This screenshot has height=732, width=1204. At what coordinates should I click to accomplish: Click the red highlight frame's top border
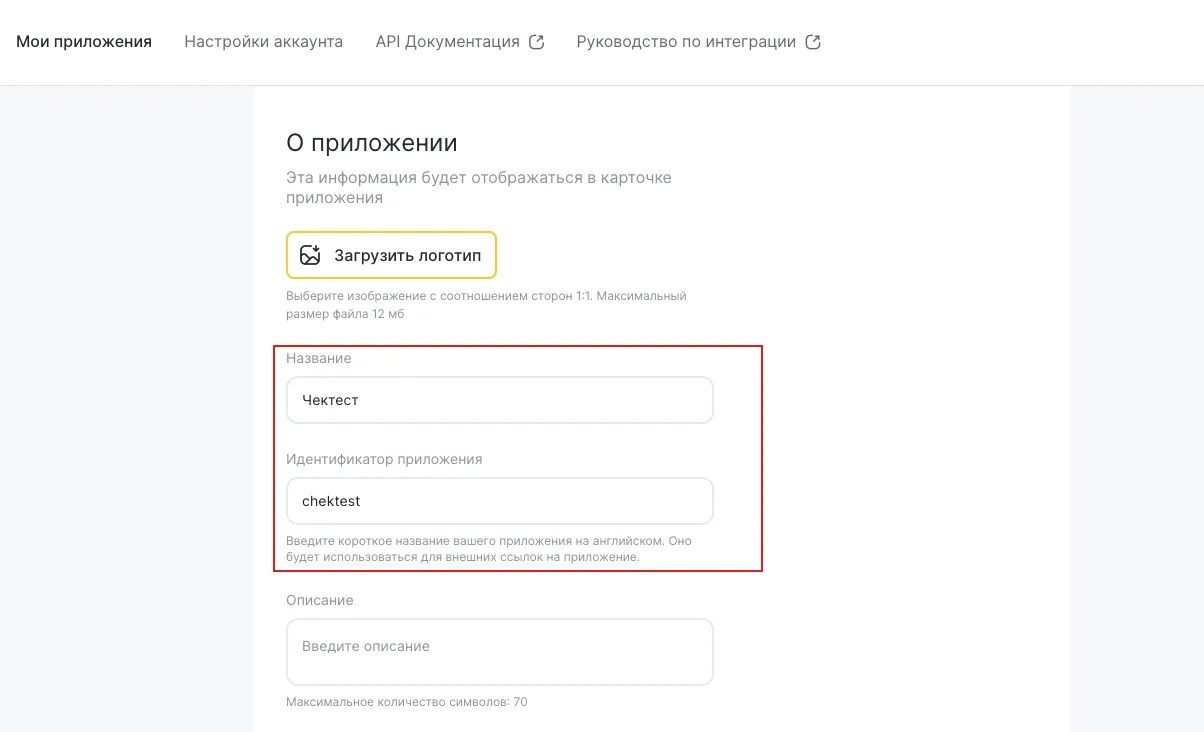(x=518, y=346)
